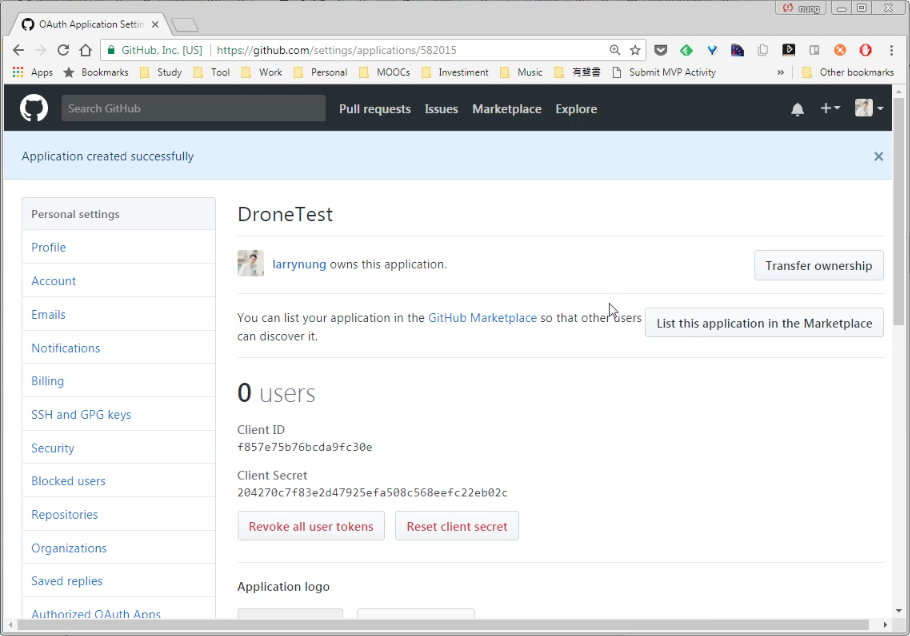Open Chrome three-dot menu
This screenshot has width=910, height=636.
click(891, 50)
